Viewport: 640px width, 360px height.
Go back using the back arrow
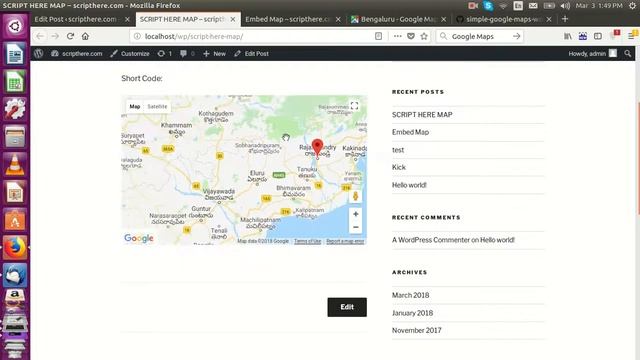click(x=40, y=36)
